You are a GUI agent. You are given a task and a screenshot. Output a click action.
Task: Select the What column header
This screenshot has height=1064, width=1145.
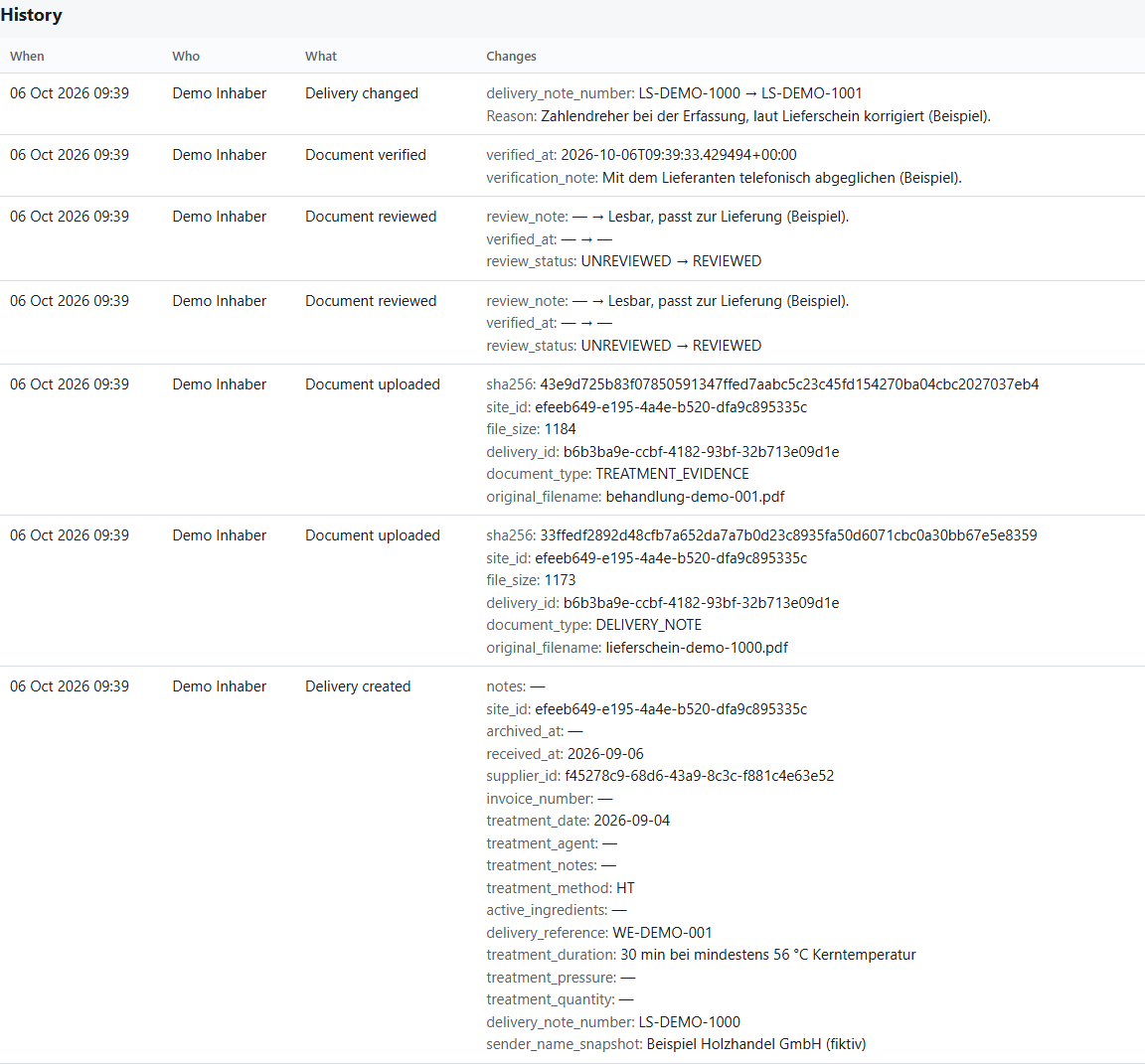coord(321,57)
